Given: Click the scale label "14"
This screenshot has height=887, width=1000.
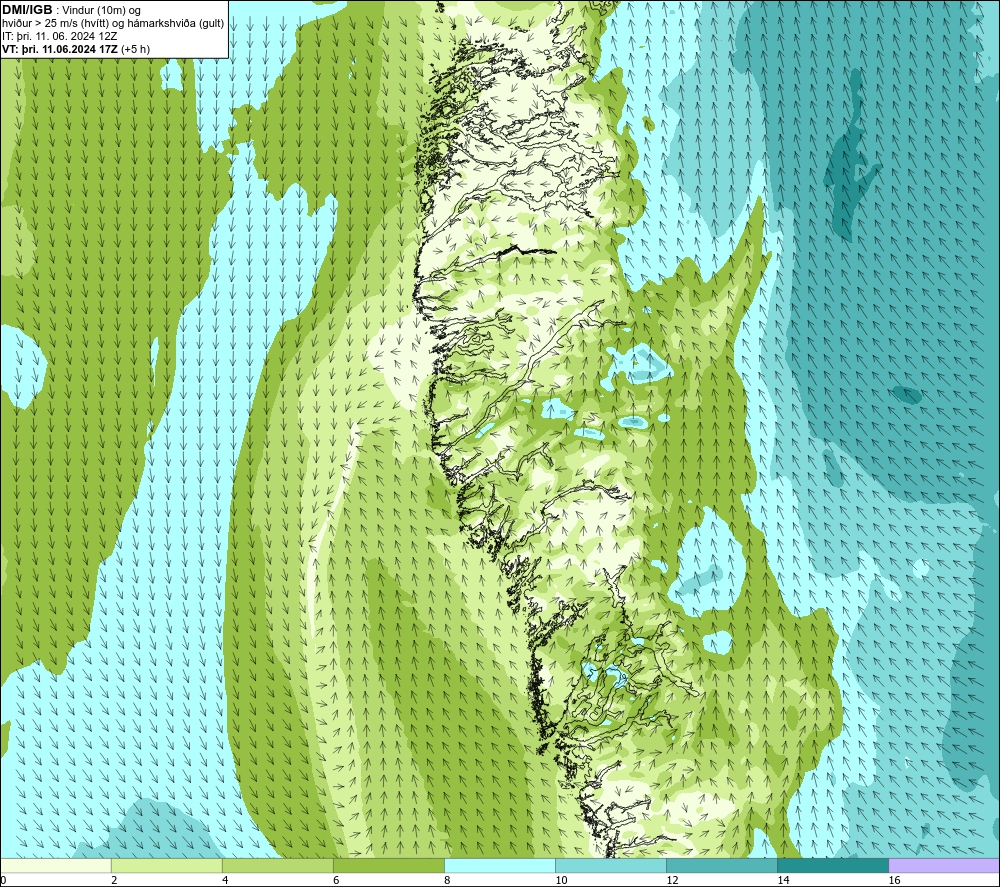Looking at the screenshot, I should point(783,880).
